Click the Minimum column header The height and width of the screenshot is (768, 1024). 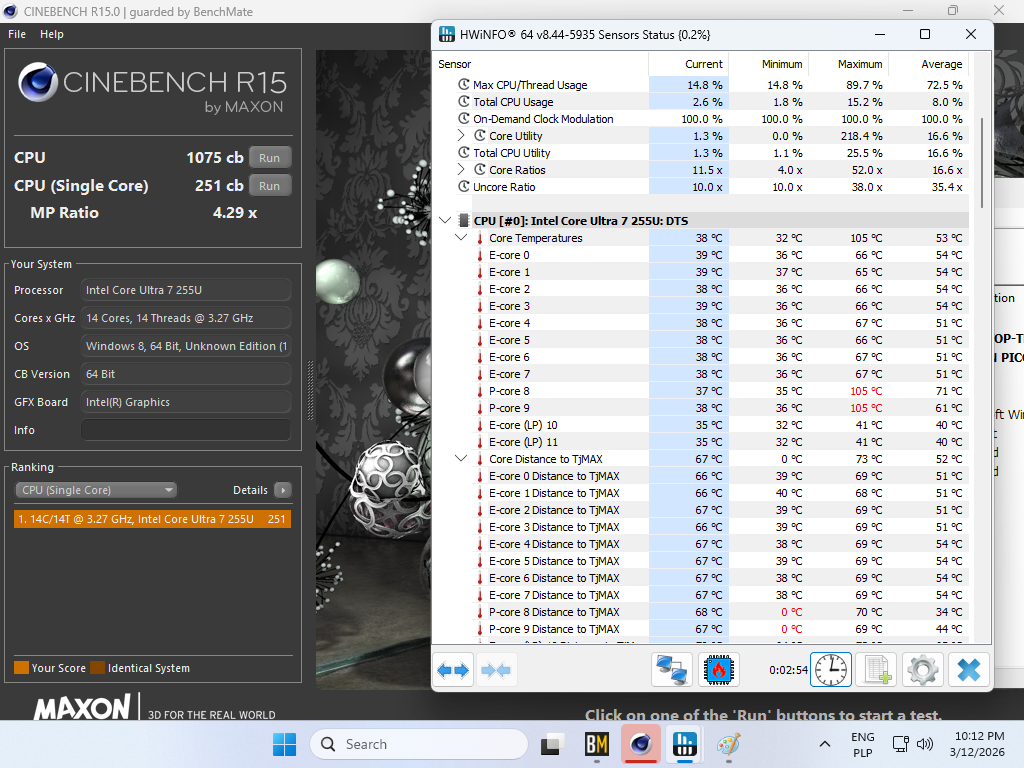coord(768,64)
